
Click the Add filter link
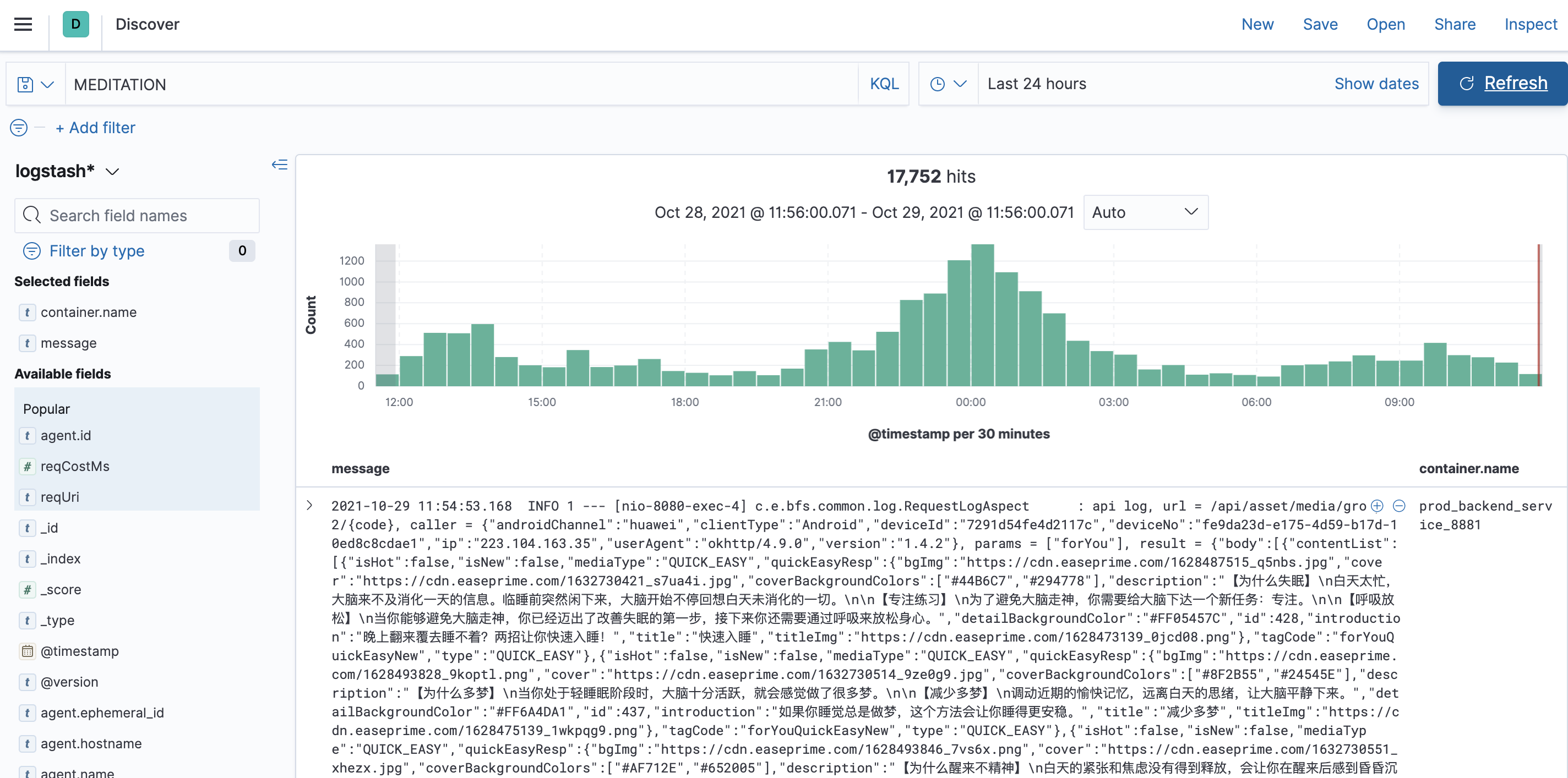coord(96,128)
